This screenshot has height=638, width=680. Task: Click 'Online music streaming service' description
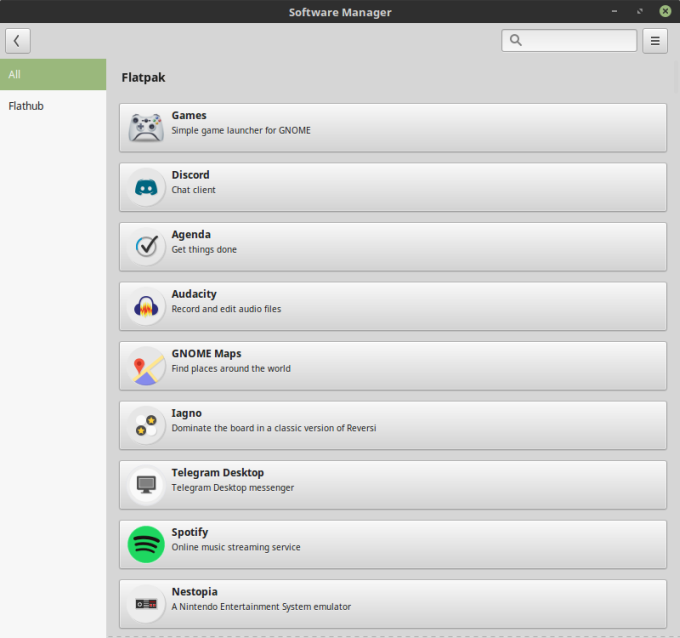236,547
